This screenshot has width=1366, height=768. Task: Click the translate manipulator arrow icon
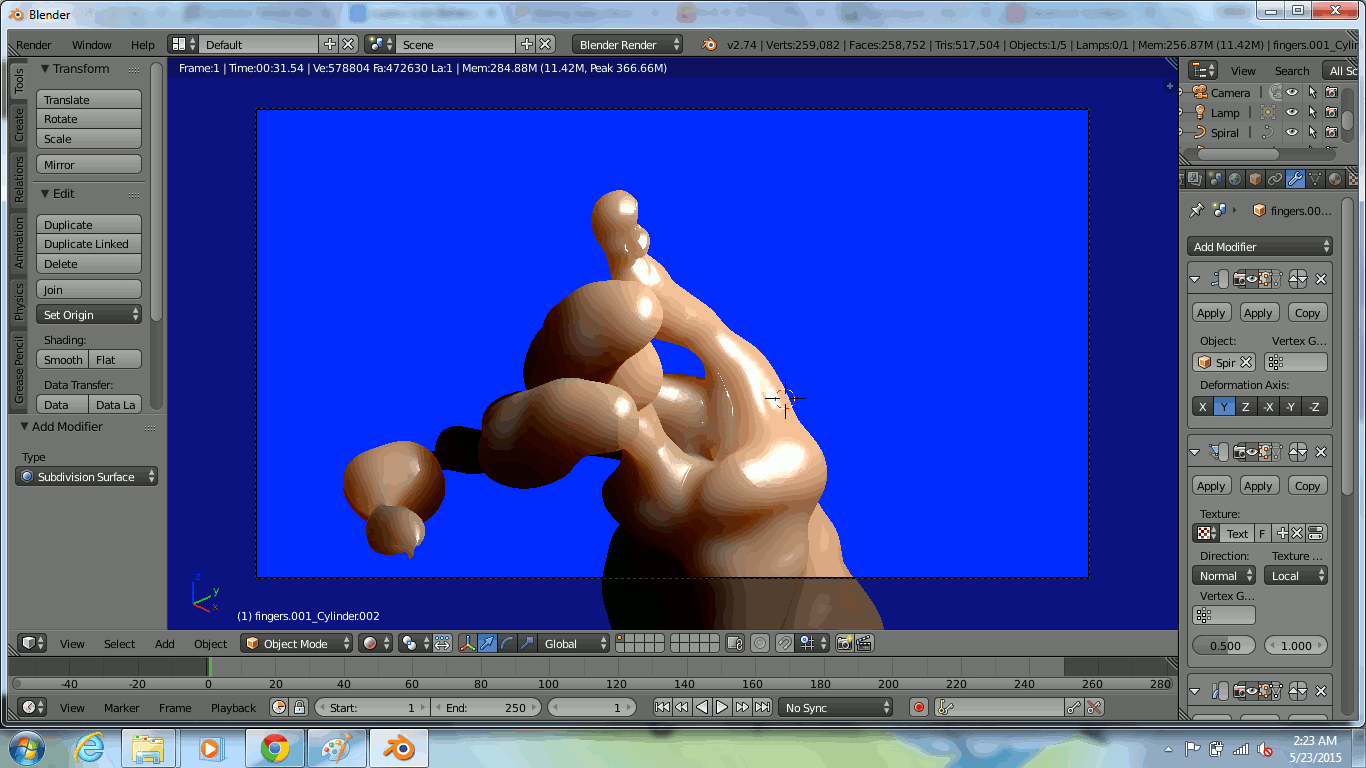click(487, 644)
